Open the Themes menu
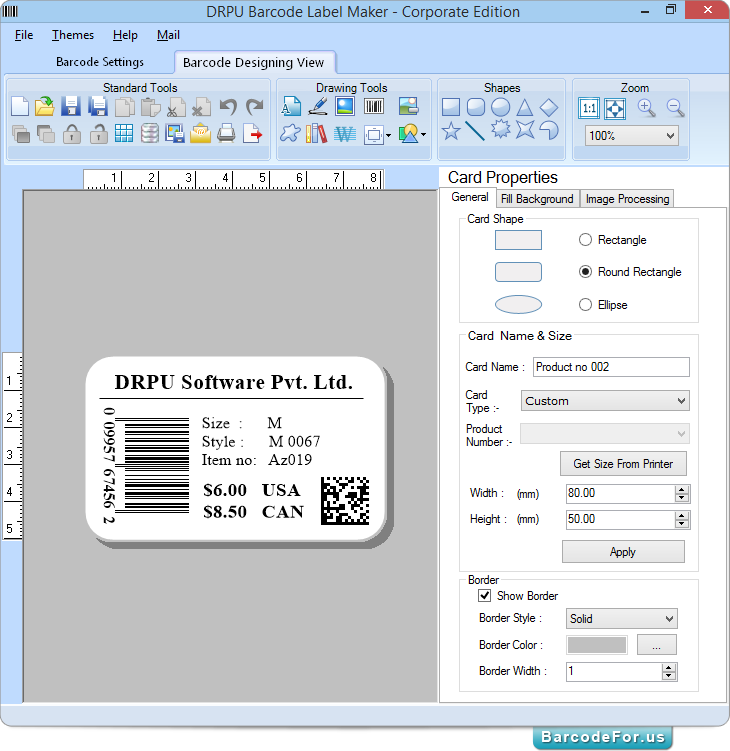The image size is (730, 751). 73,35
